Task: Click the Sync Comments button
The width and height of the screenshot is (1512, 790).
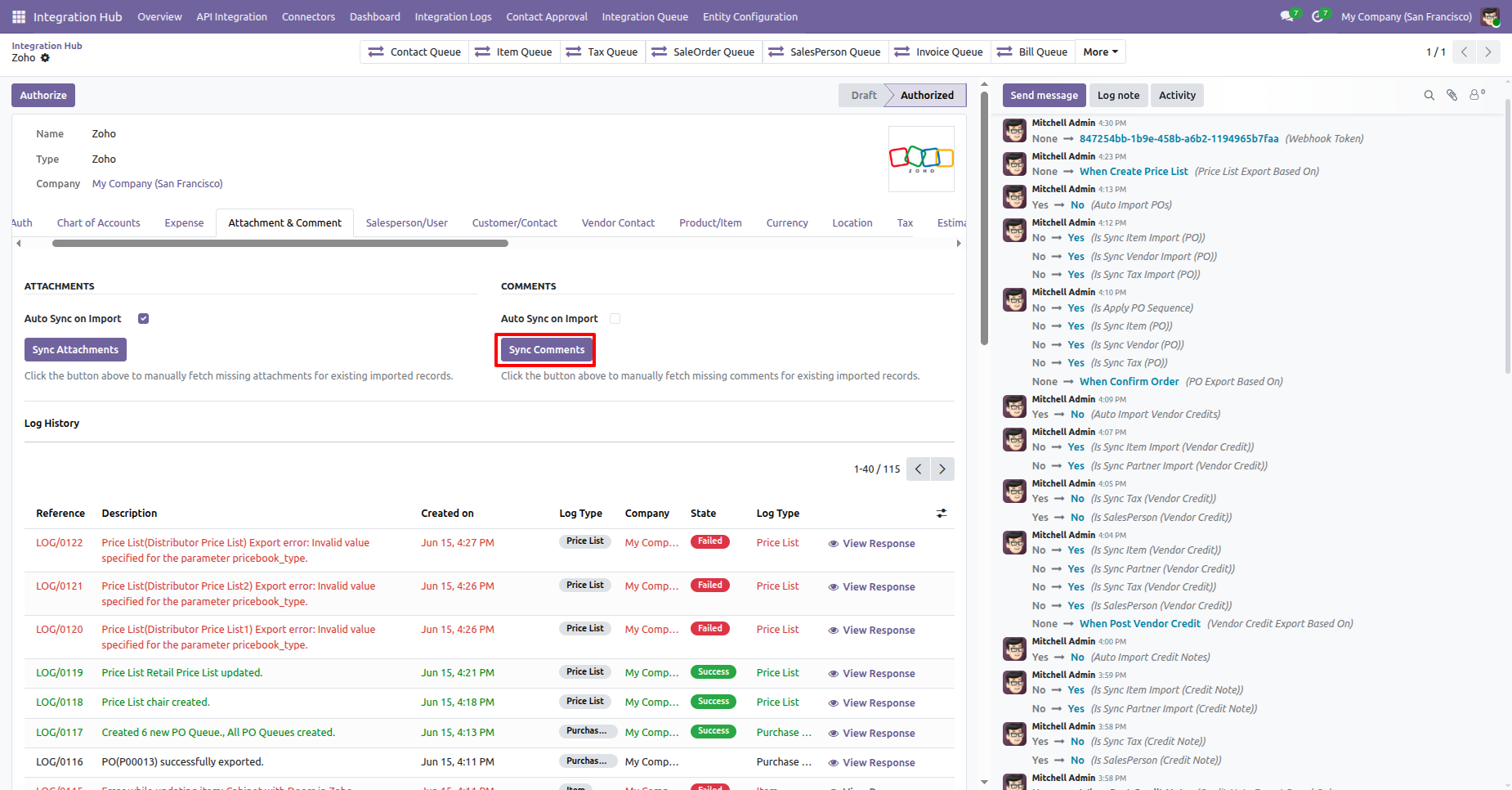Action: pos(547,350)
